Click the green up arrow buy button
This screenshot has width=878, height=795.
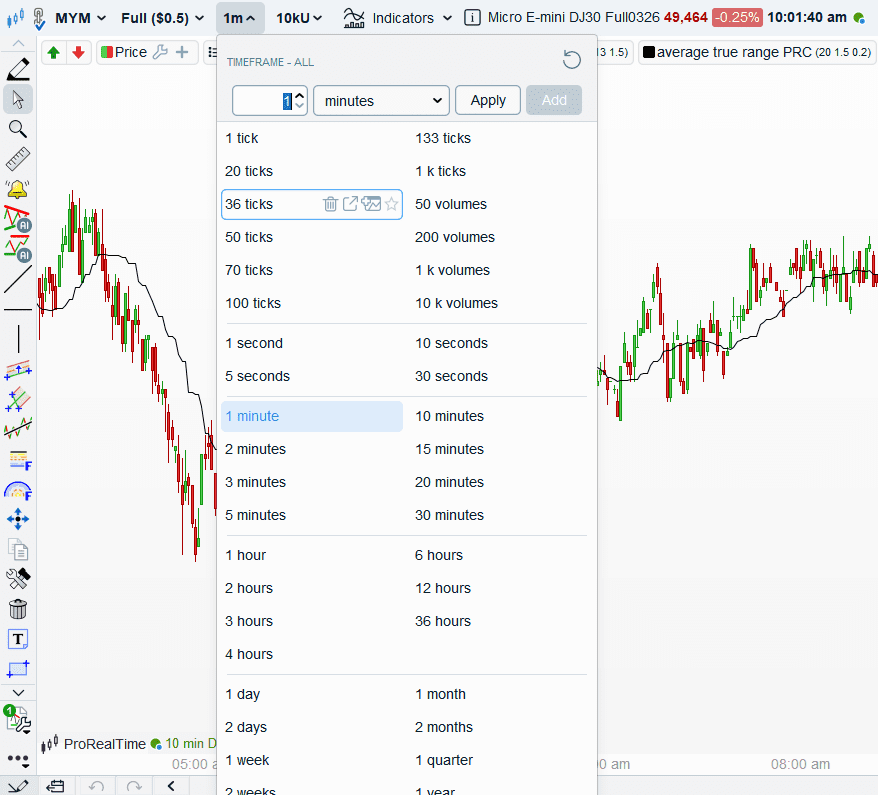pos(54,53)
